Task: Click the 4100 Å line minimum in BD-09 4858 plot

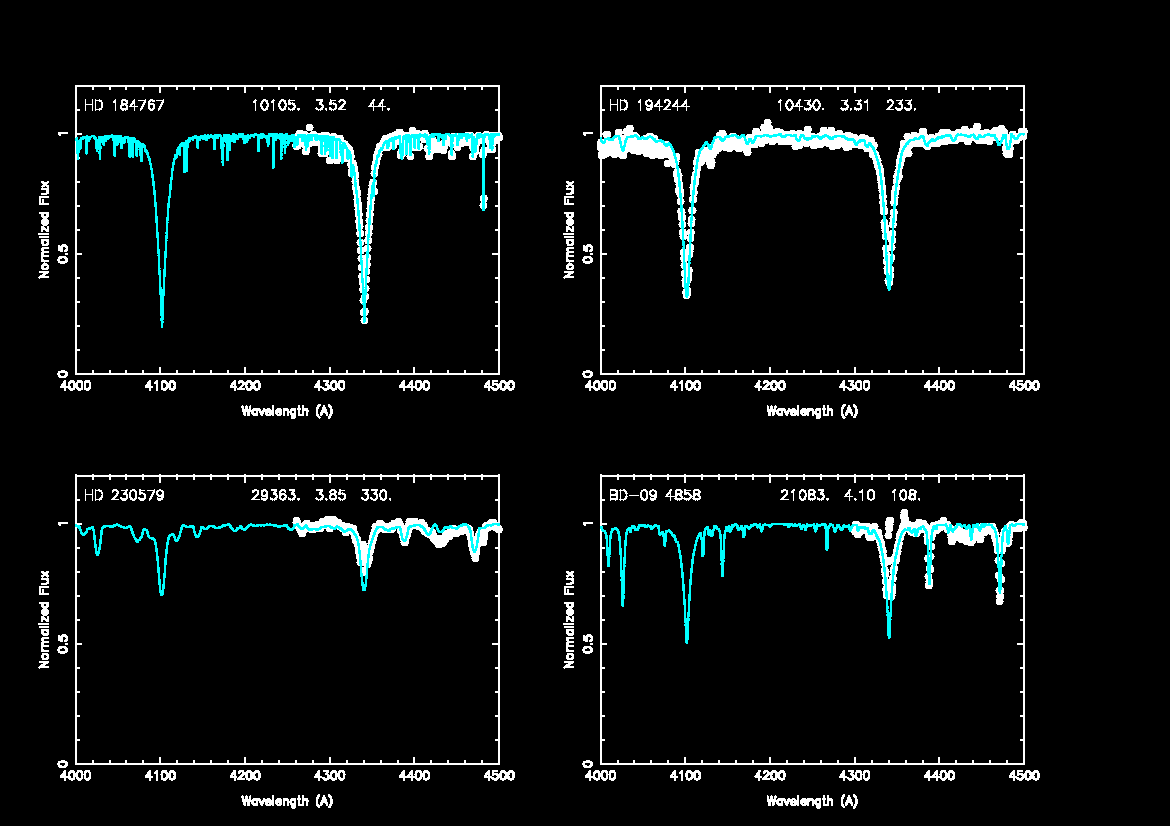Action: click(x=686, y=638)
